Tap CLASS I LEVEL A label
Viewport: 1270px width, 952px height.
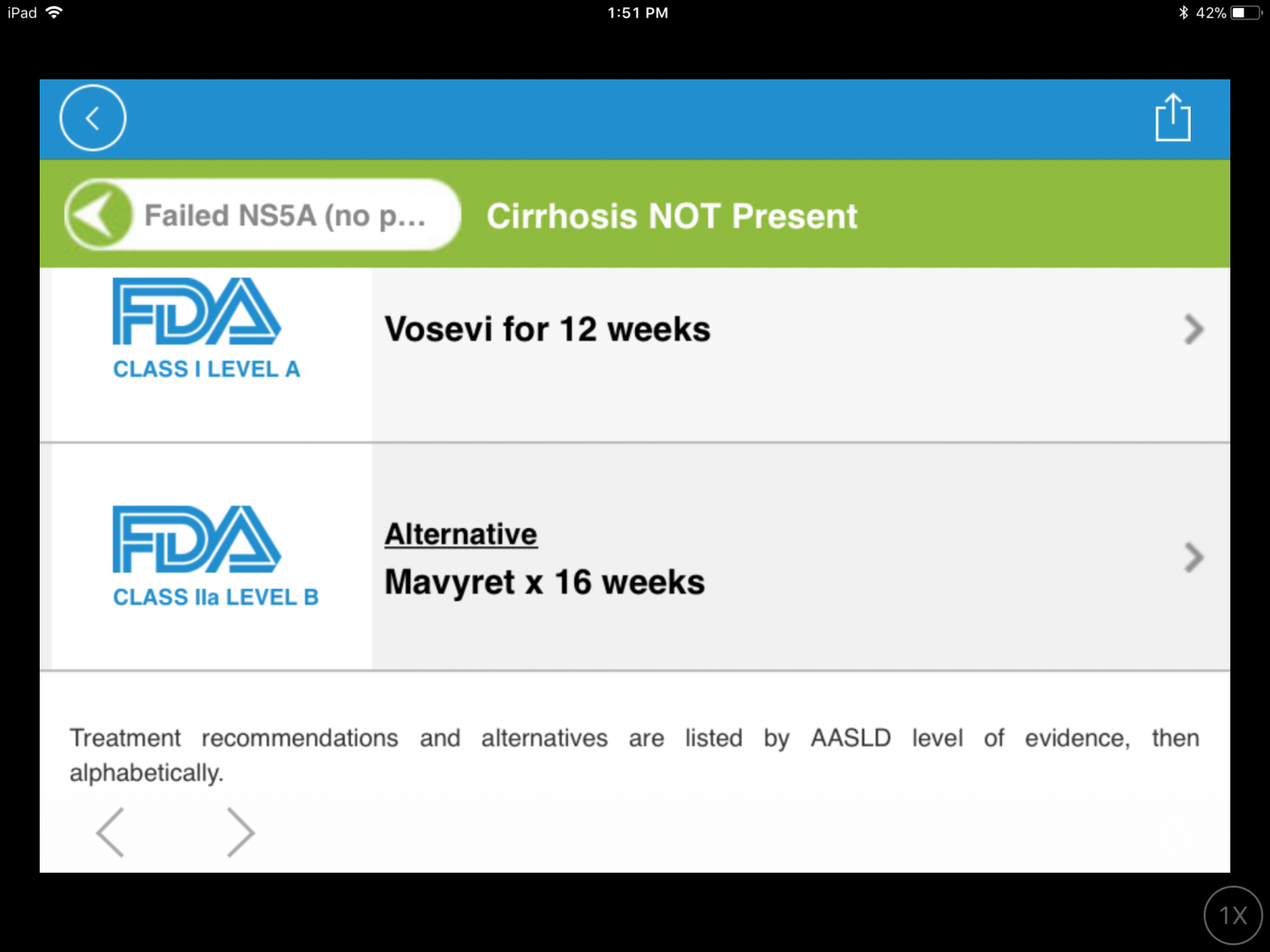[x=206, y=369]
